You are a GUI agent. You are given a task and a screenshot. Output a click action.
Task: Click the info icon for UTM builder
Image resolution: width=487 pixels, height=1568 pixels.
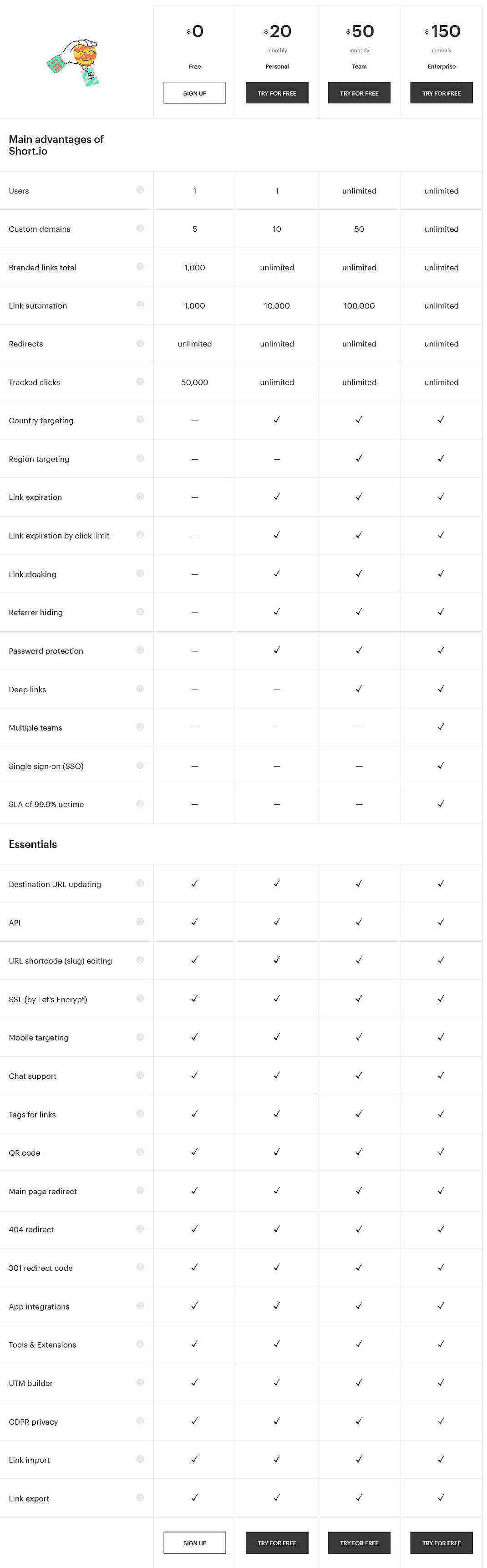click(x=140, y=1382)
